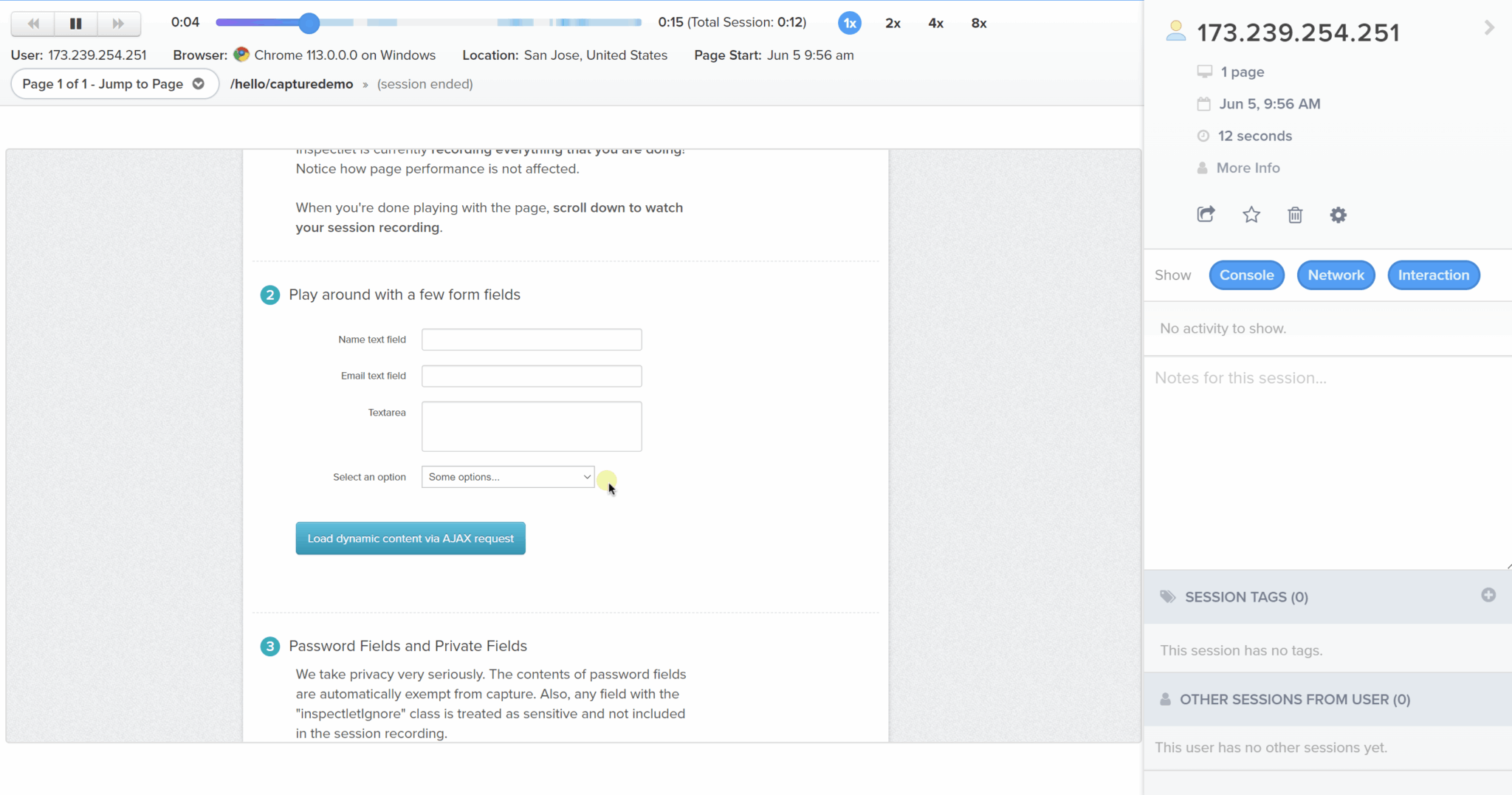Open session settings gear icon

1339,215
